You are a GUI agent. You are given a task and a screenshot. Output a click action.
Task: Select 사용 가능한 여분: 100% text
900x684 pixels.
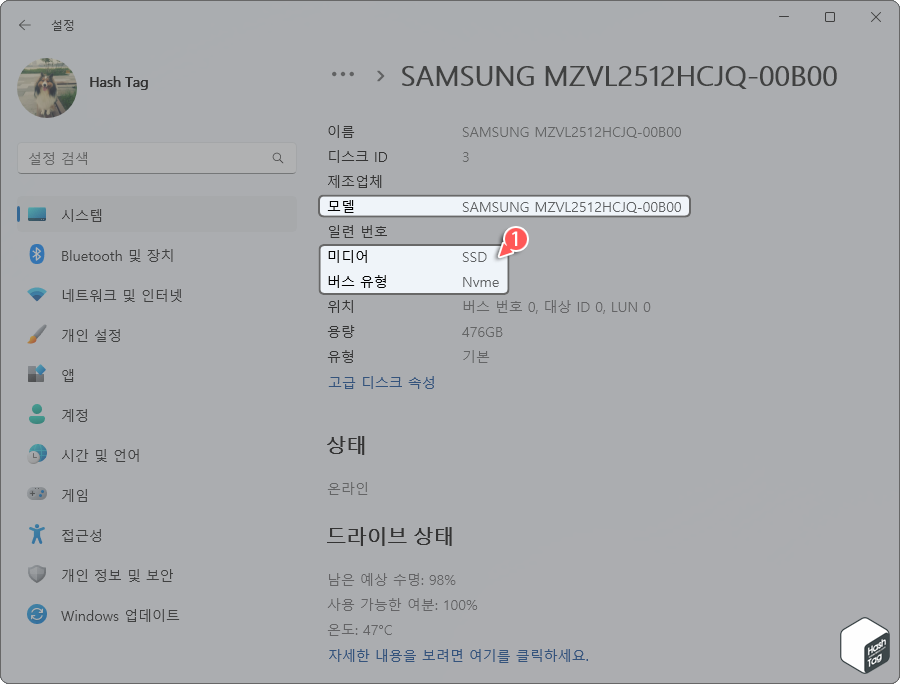point(402,605)
